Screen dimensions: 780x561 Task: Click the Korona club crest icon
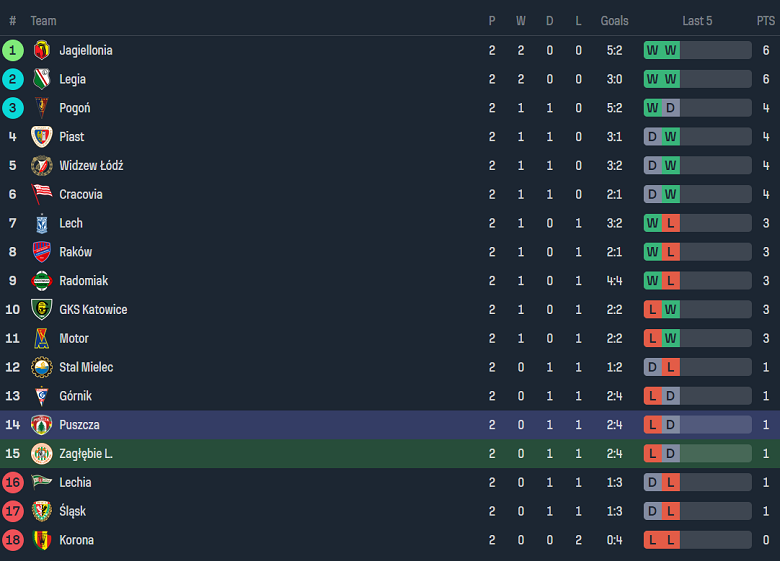click(x=41, y=540)
